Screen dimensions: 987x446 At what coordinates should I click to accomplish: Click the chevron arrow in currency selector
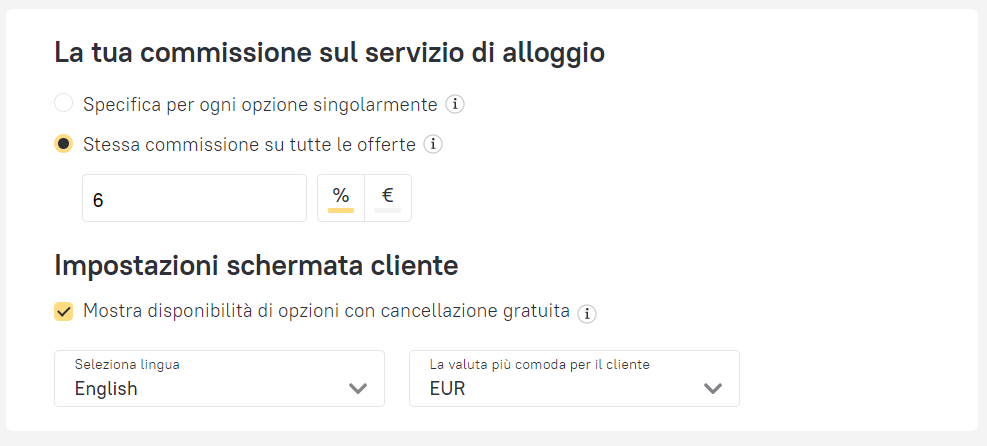click(713, 389)
